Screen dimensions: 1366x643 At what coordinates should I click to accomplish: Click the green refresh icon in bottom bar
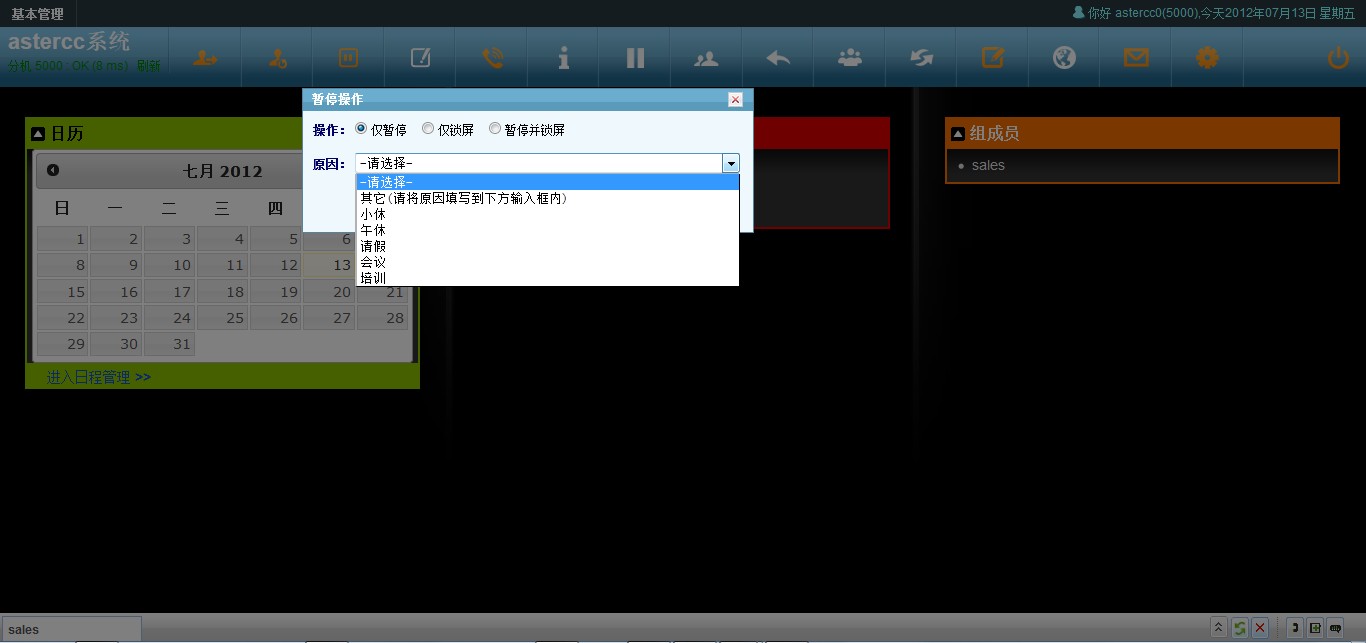click(1239, 628)
